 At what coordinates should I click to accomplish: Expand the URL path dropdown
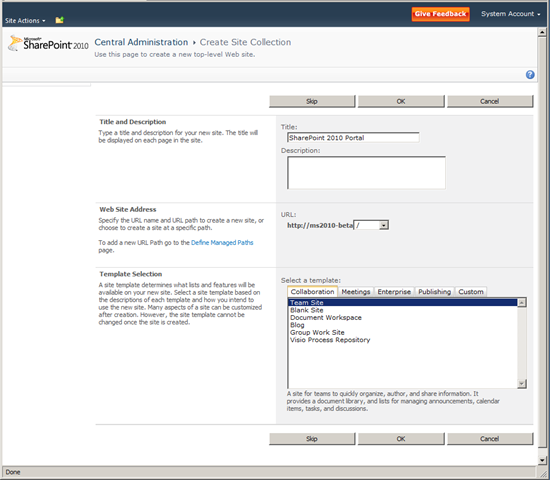coord(384,225)
